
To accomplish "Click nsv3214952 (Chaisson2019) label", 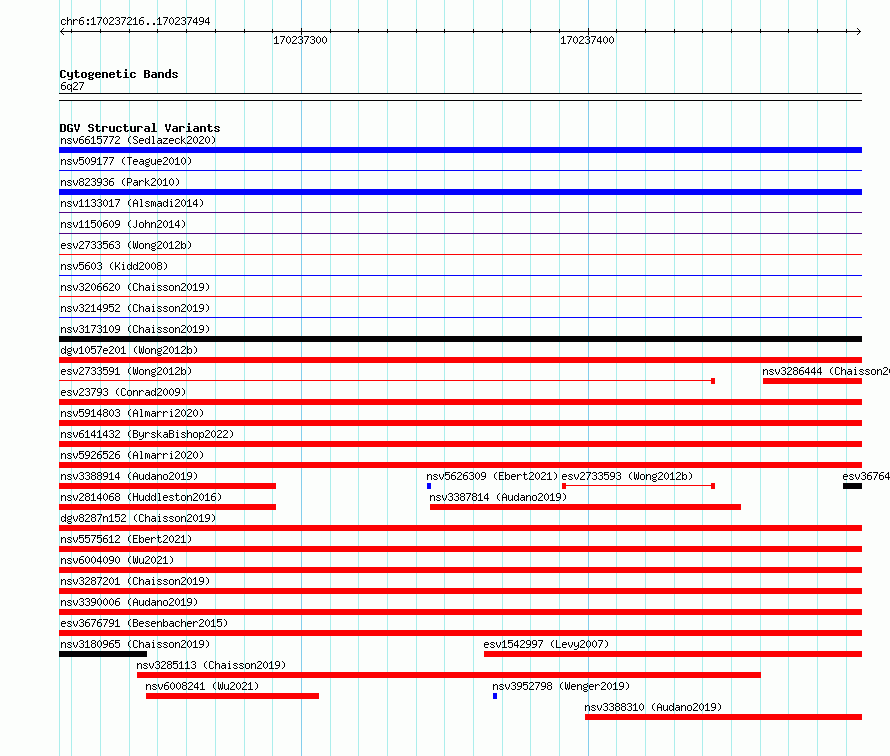I will click(x=135, y=308).
